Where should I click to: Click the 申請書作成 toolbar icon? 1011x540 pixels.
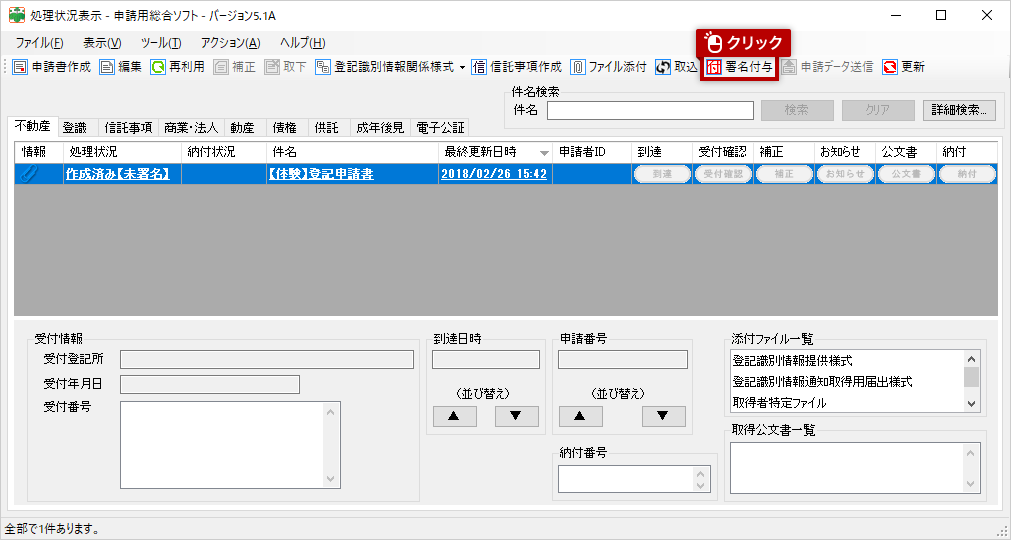click(20, 67)
